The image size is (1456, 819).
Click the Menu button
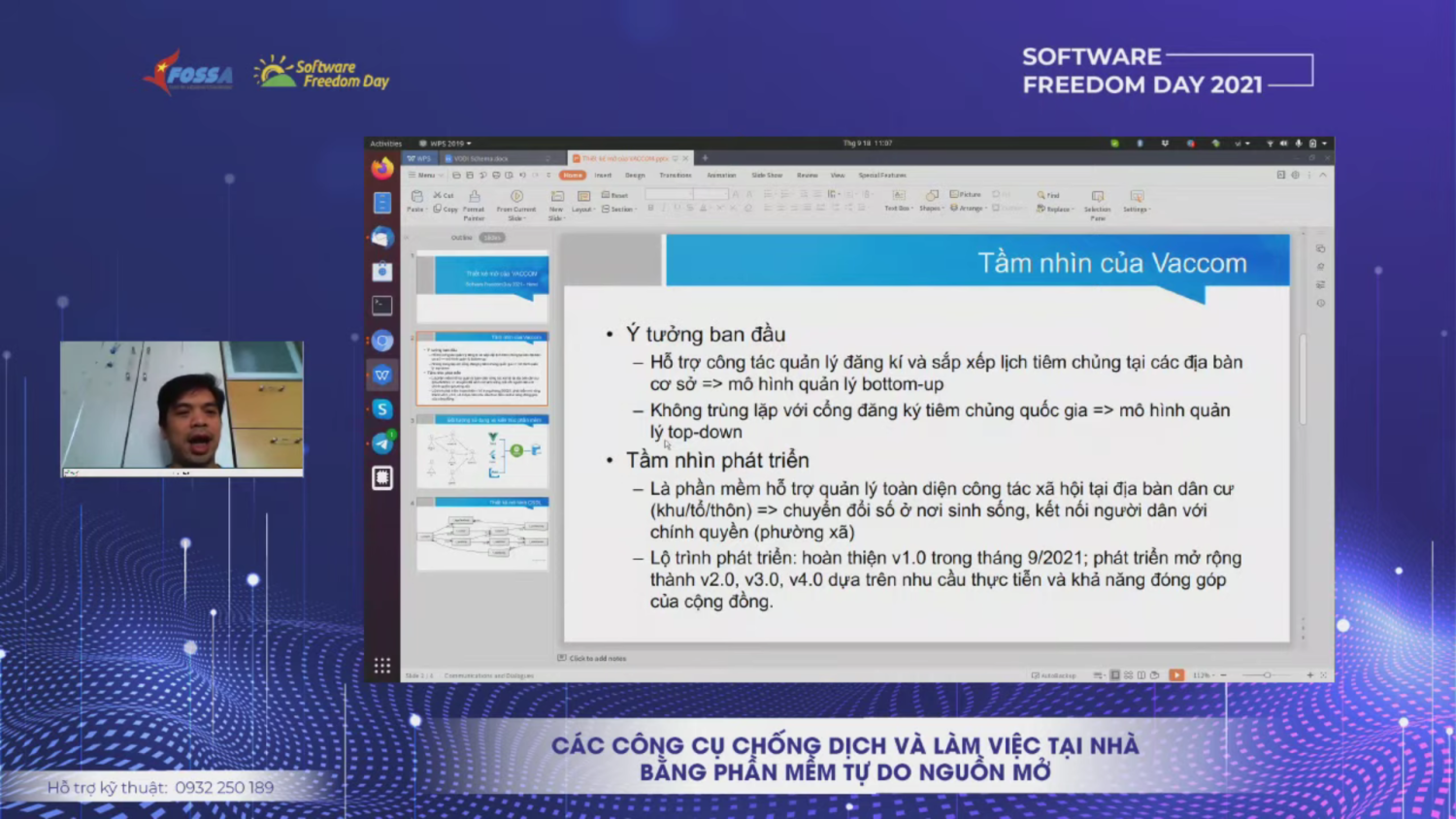(424, 176)
